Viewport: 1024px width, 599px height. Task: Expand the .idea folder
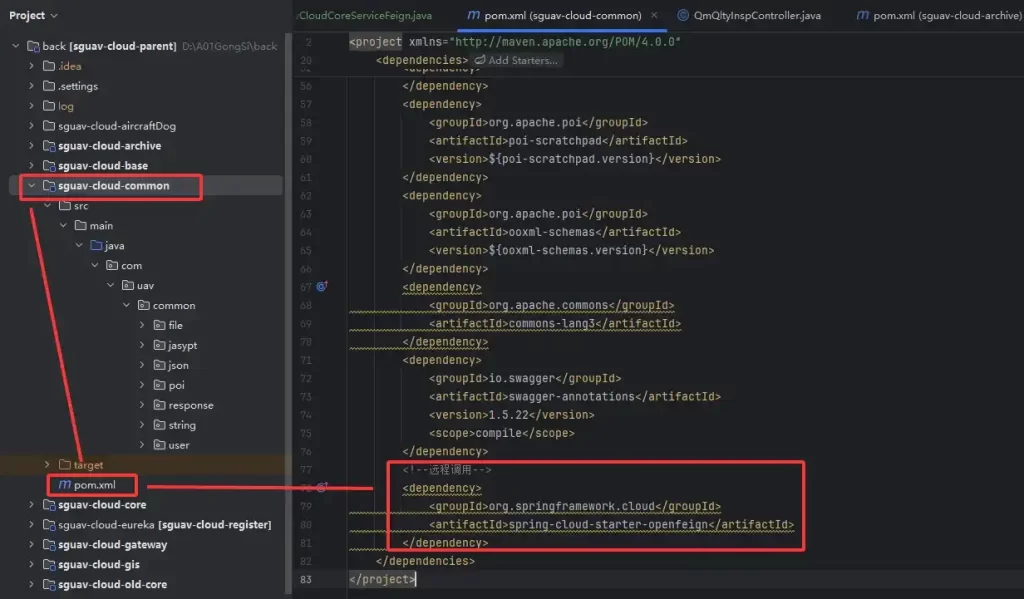tap(32, 66)
